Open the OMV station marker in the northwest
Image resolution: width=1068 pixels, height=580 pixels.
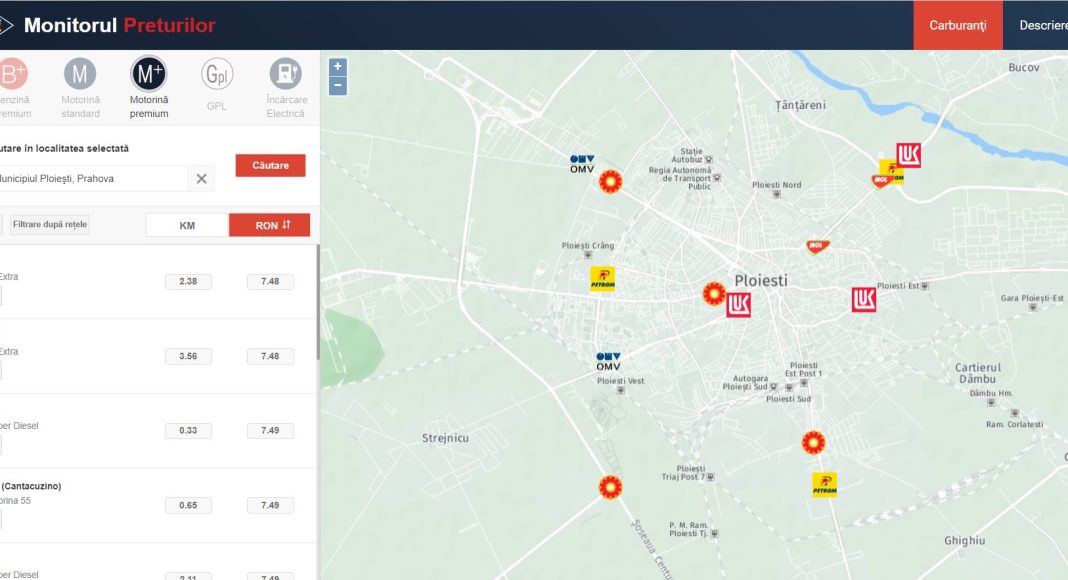[582, 164]
